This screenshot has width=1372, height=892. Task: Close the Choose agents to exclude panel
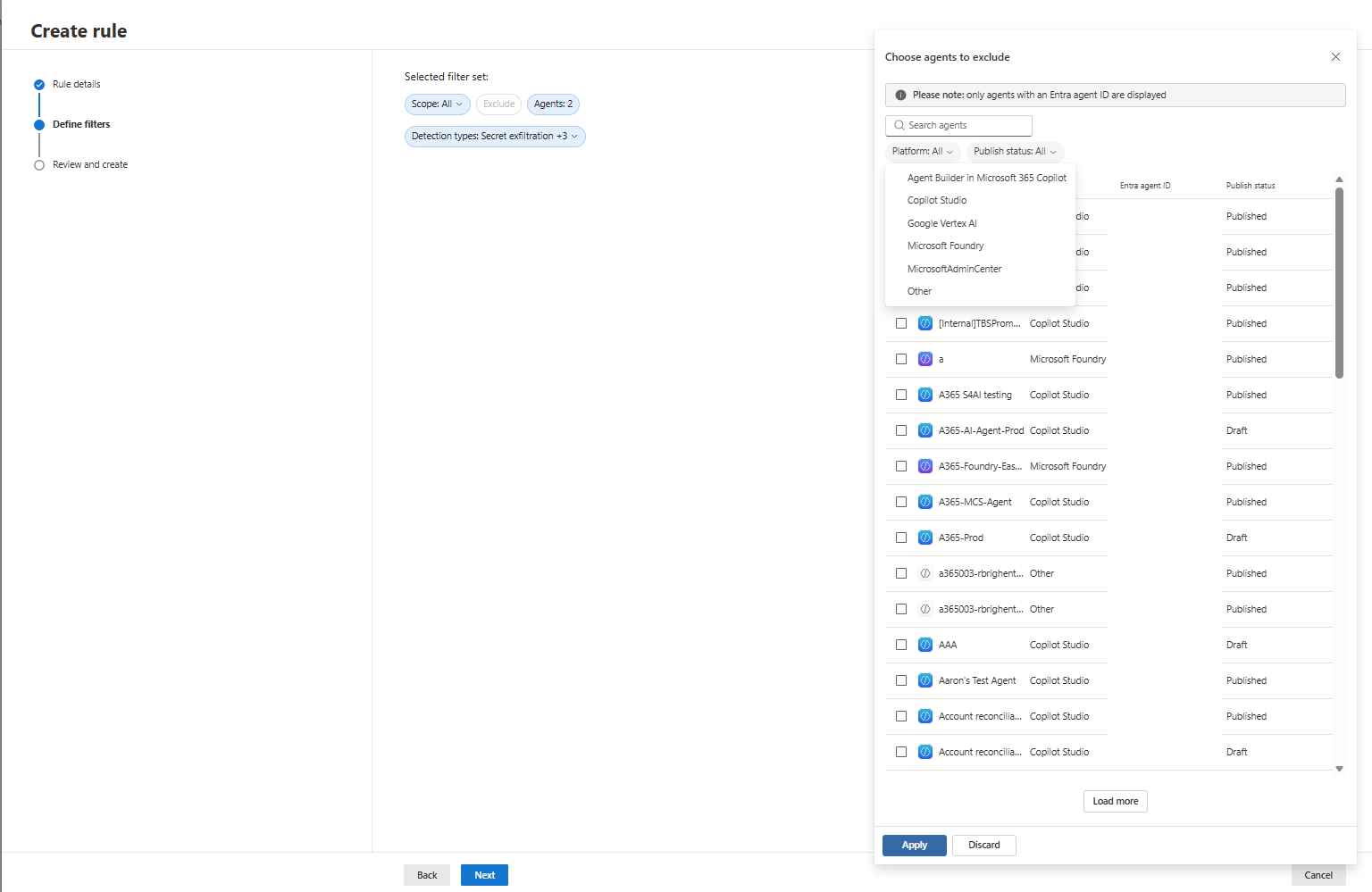pyautogui.click(x=1335, y=57)
